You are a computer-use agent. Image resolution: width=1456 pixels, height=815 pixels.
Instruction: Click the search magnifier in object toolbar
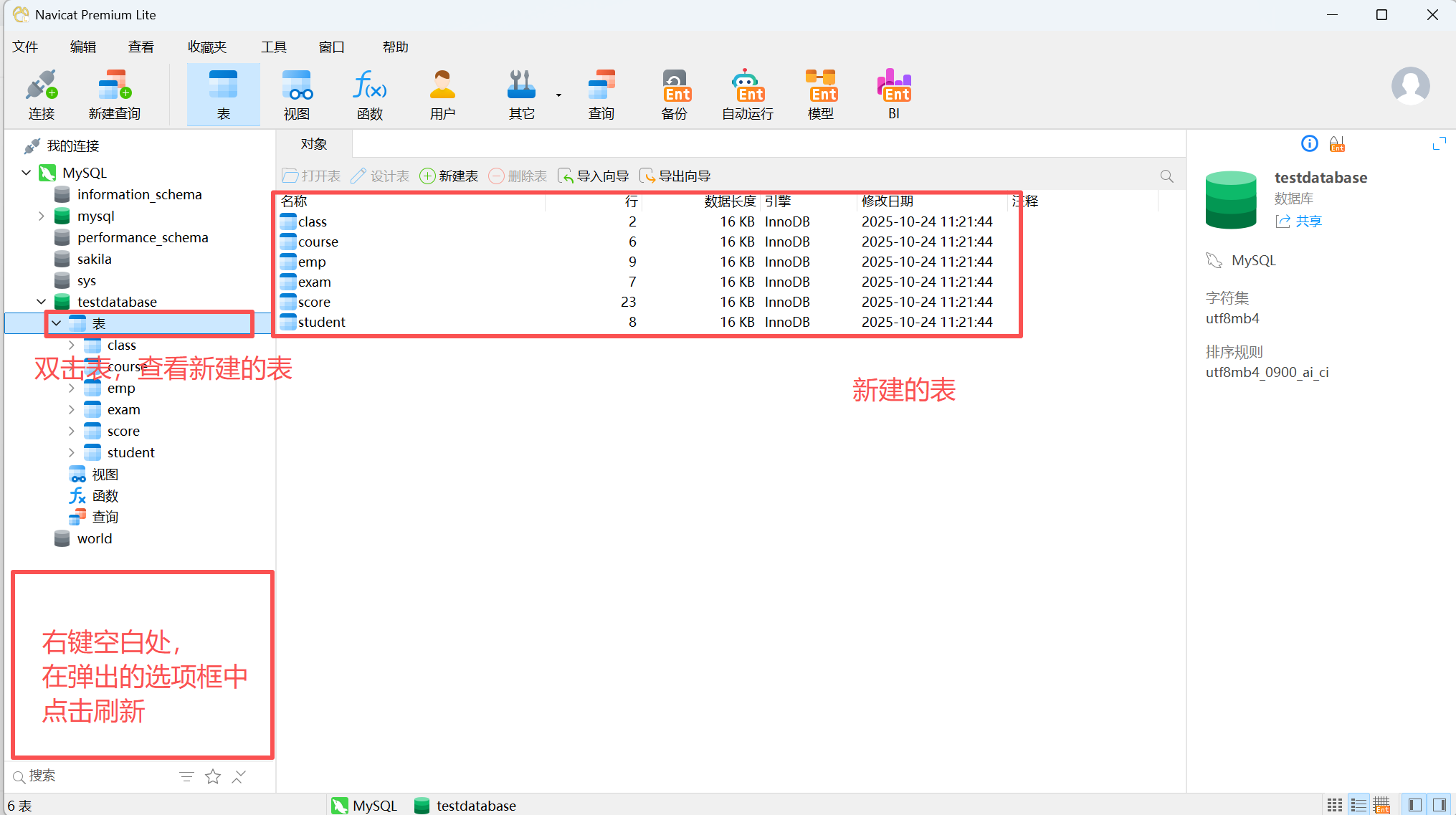click(1166, 176)
